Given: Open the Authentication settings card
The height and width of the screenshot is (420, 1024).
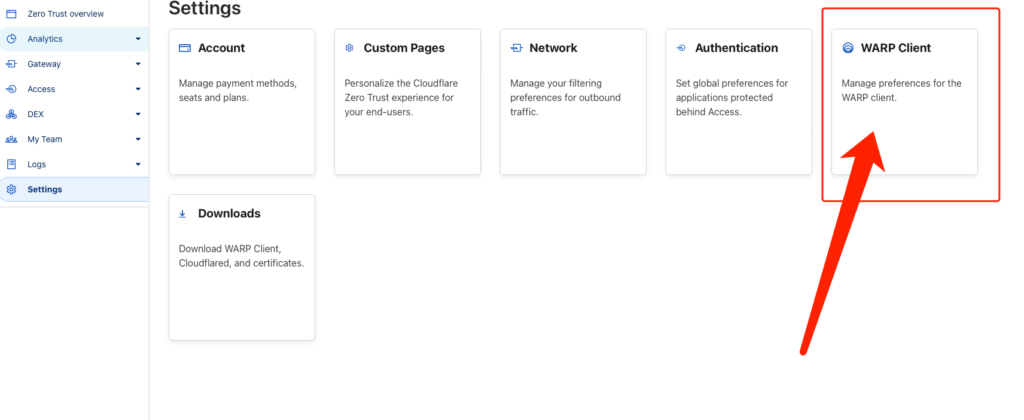Looking at the screenshot, I should coord(739,101).
